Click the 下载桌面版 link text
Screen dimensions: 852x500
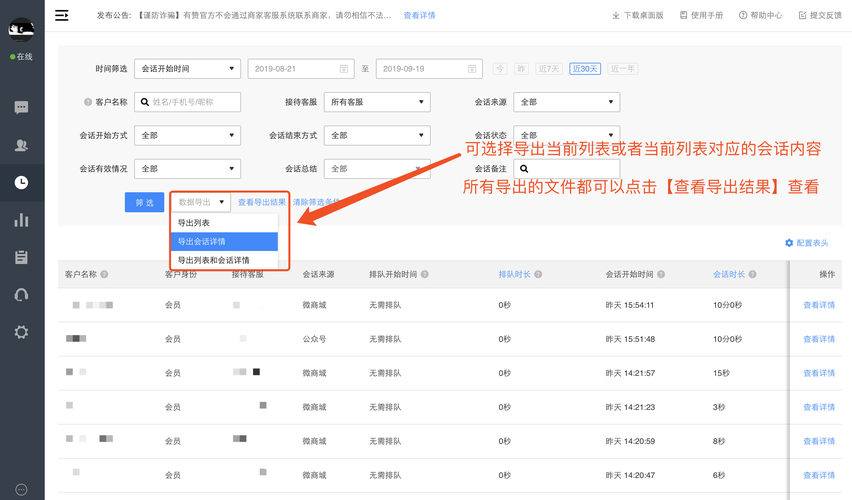[x=643, y=15]
